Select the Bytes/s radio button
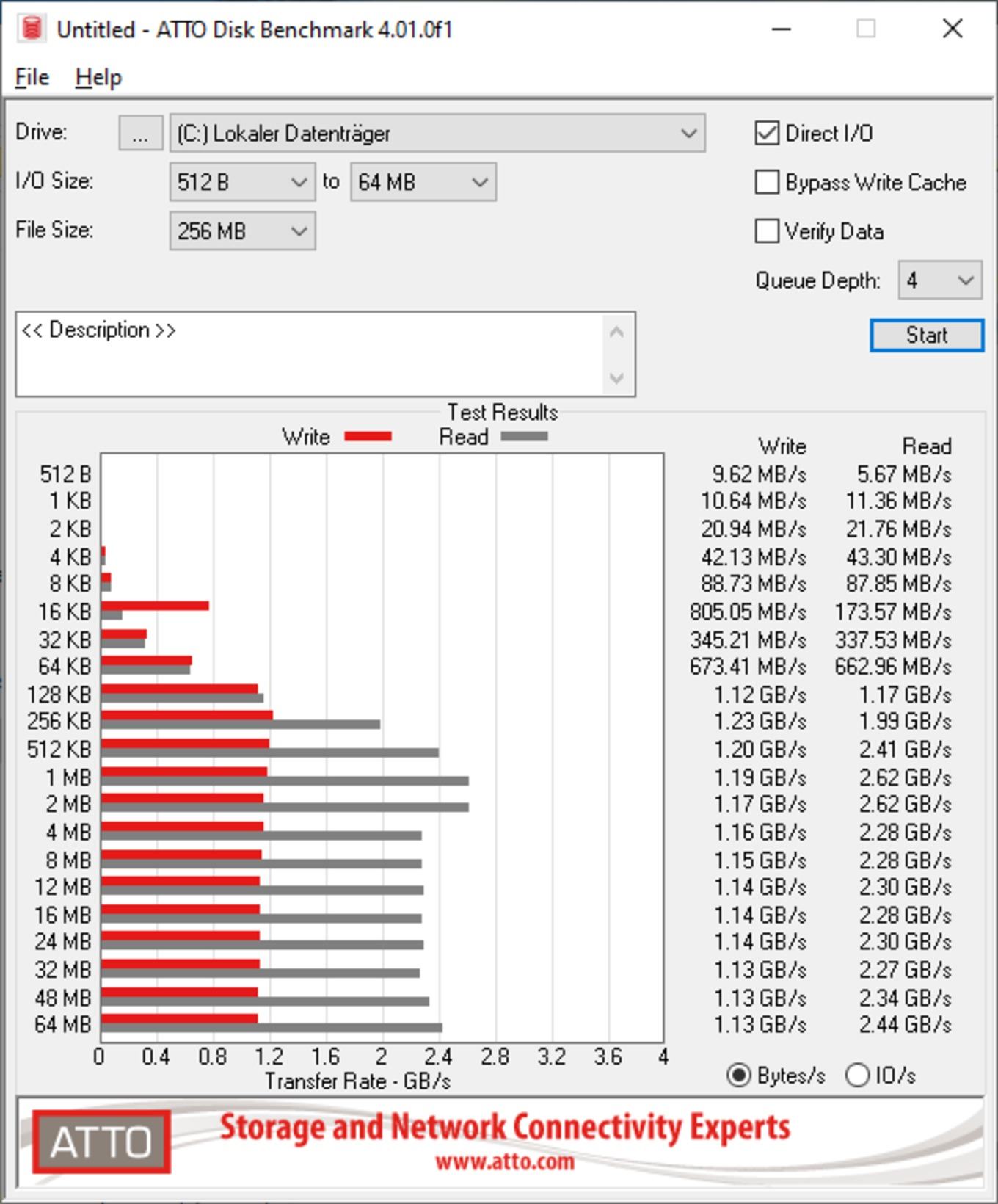 coord(738,1076)
